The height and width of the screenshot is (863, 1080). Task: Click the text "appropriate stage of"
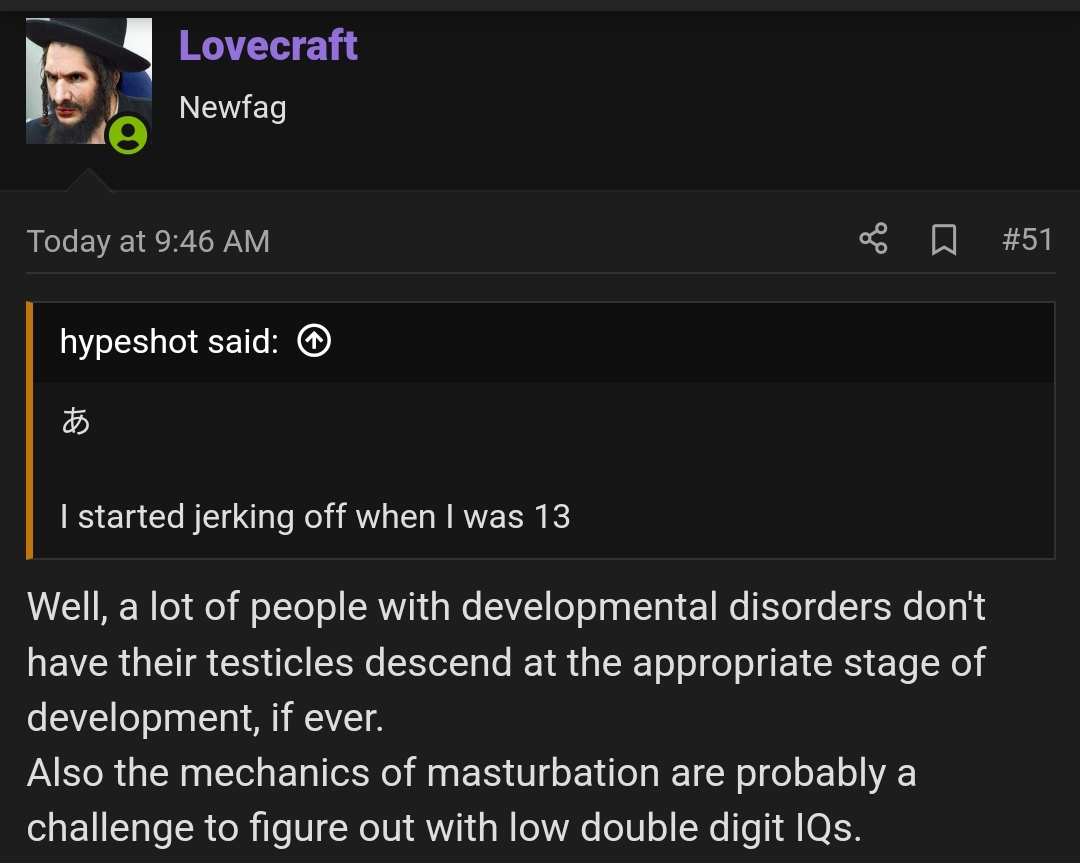[x=810, y=662]
